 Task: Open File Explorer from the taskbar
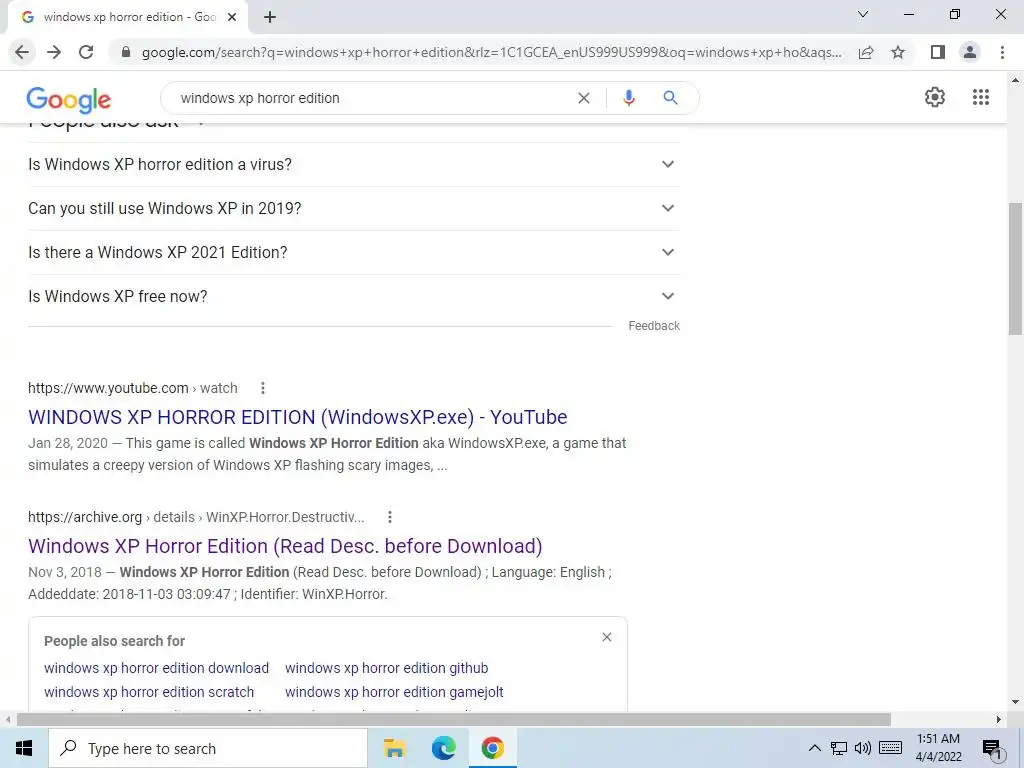pos(394,748)
